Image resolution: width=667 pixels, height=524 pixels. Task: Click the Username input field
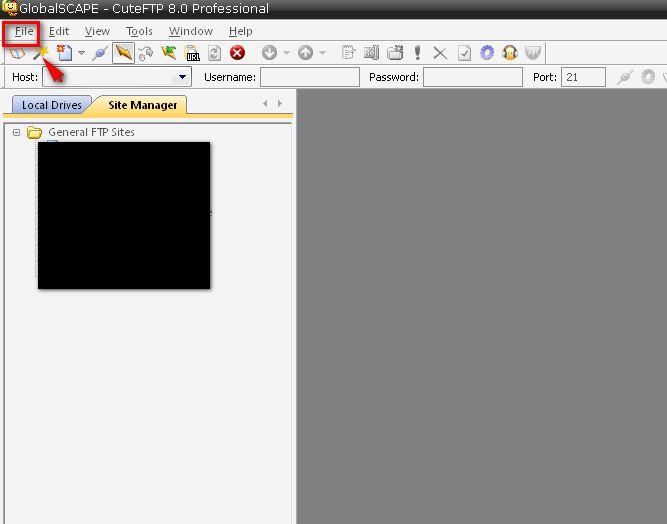(x=309, y=77)
